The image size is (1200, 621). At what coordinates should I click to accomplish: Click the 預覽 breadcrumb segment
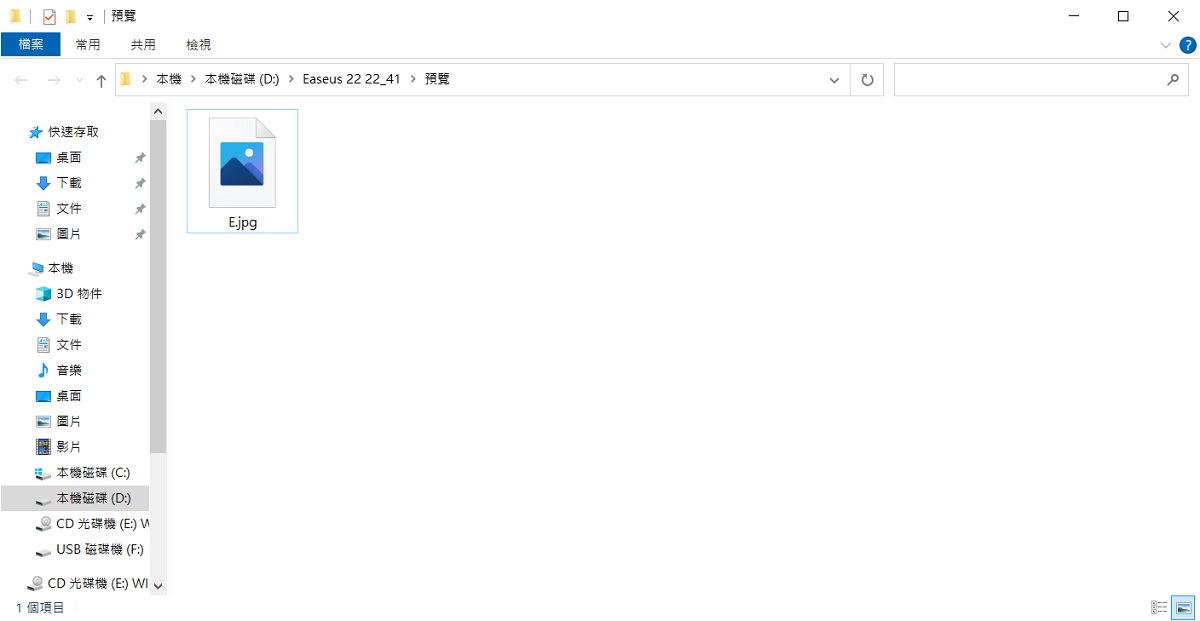coord(437,79)
